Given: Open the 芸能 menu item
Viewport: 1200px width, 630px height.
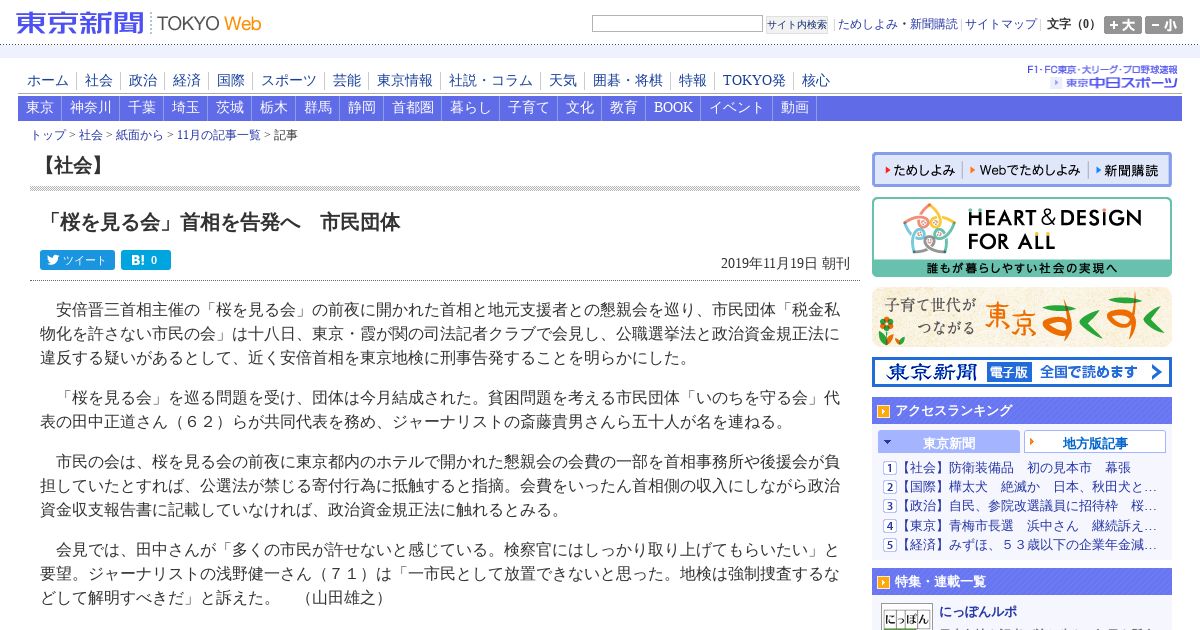Looking at the screenshot, I should coord(347,81).
